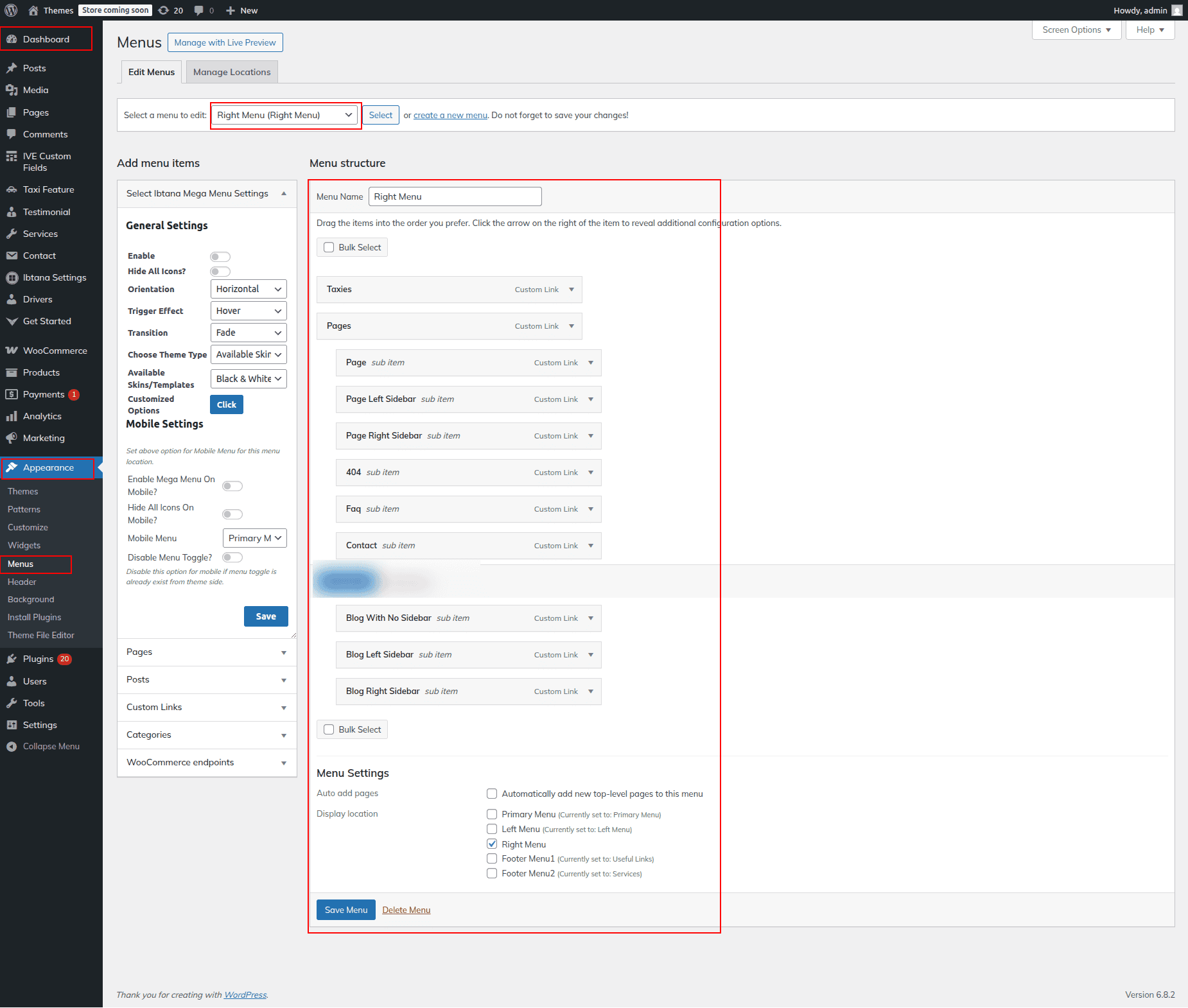Click the Save Menu button
Screen dimensions: 1188x1008
345,910
